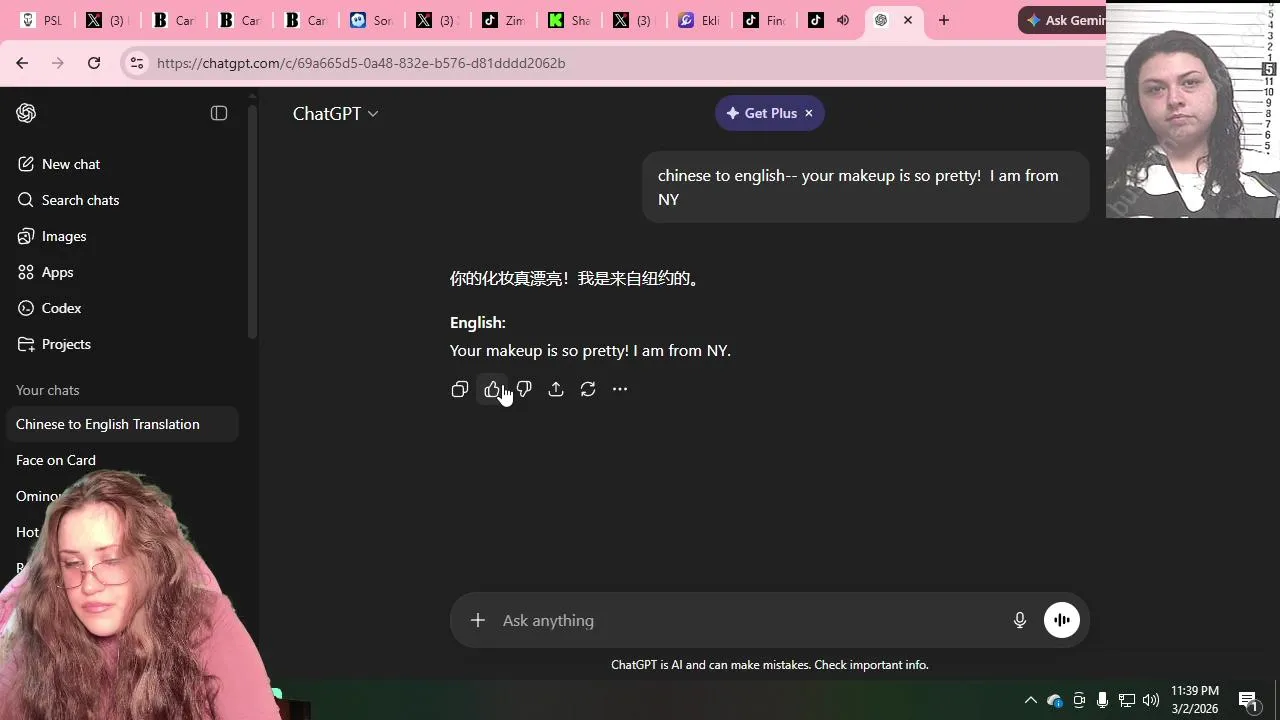
Task: Click the chatgpt.com URL in the address bar
Action: tap(361, 63)
